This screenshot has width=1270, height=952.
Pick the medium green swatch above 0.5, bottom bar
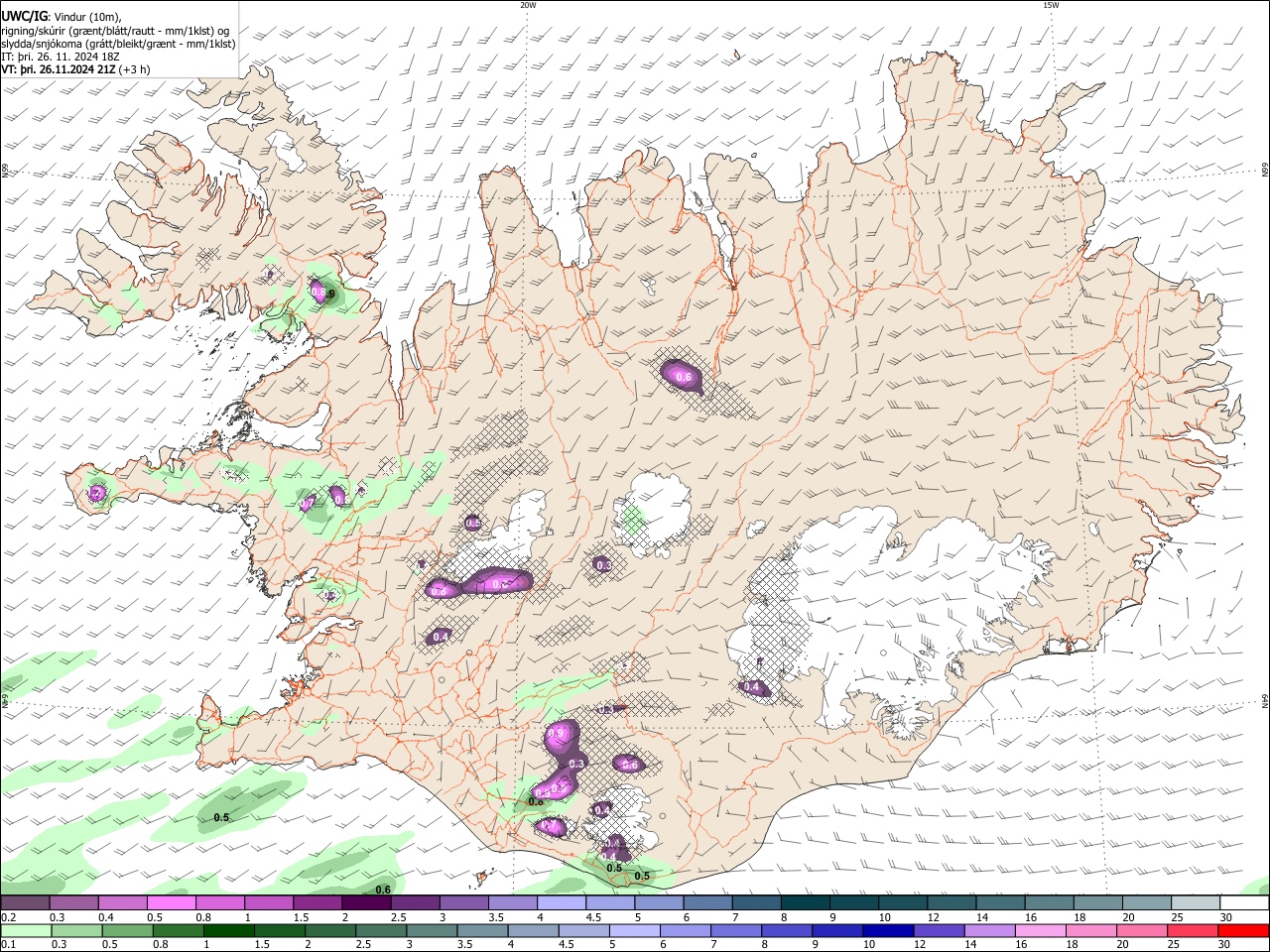point(127,931)
